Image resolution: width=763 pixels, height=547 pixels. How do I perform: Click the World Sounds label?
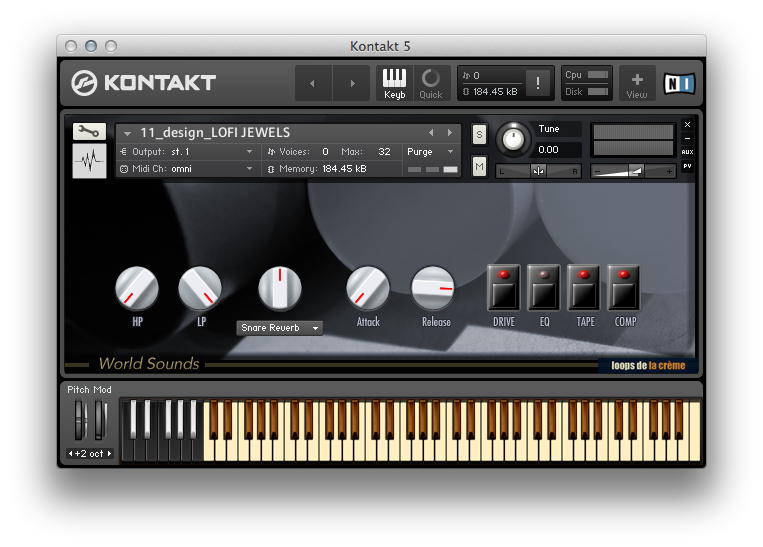[x=149, y=364]
